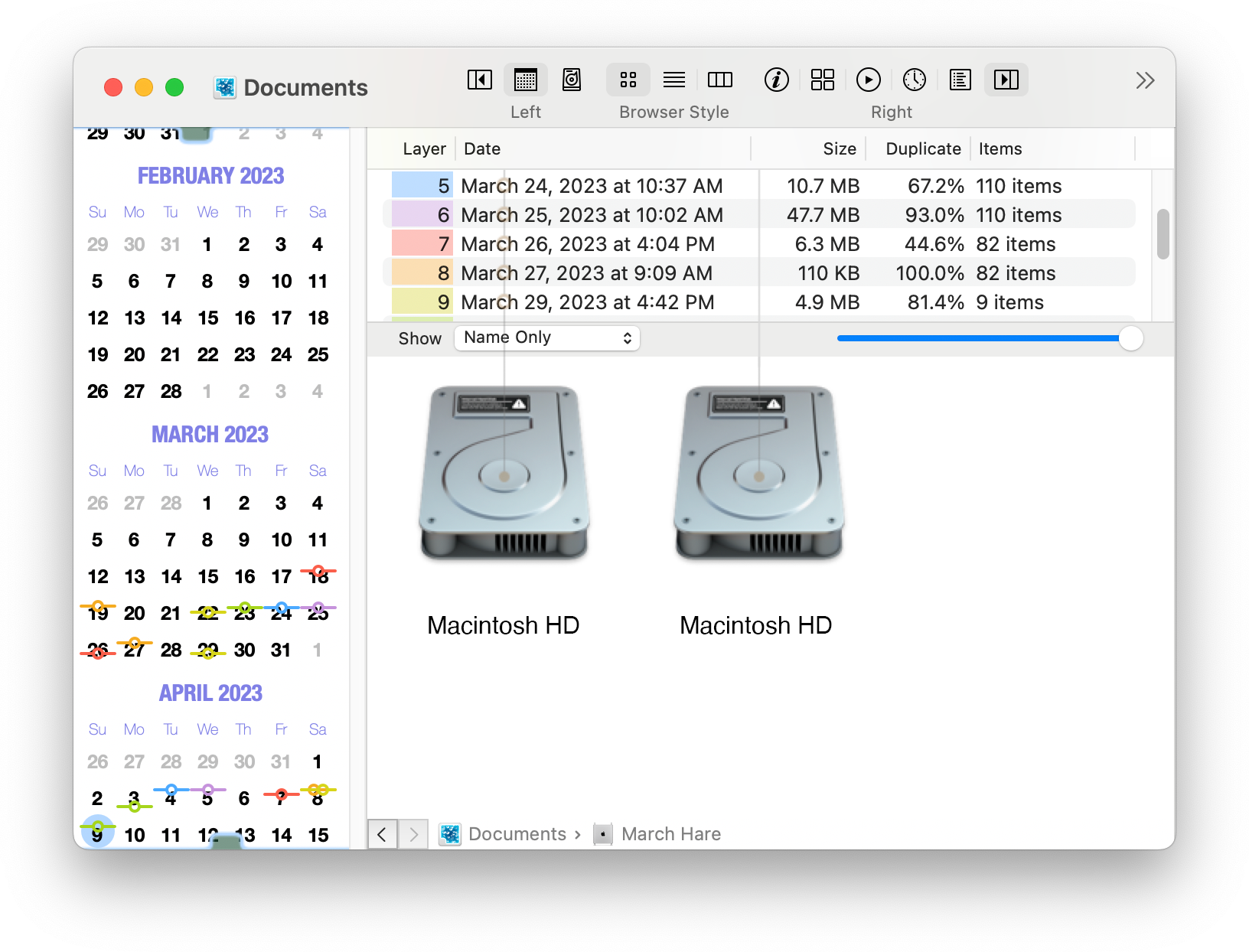The width and height of the screenshot is (1249, 952).
Task: Click the MARCH 2023 month heading
Action: click(210, 435)
